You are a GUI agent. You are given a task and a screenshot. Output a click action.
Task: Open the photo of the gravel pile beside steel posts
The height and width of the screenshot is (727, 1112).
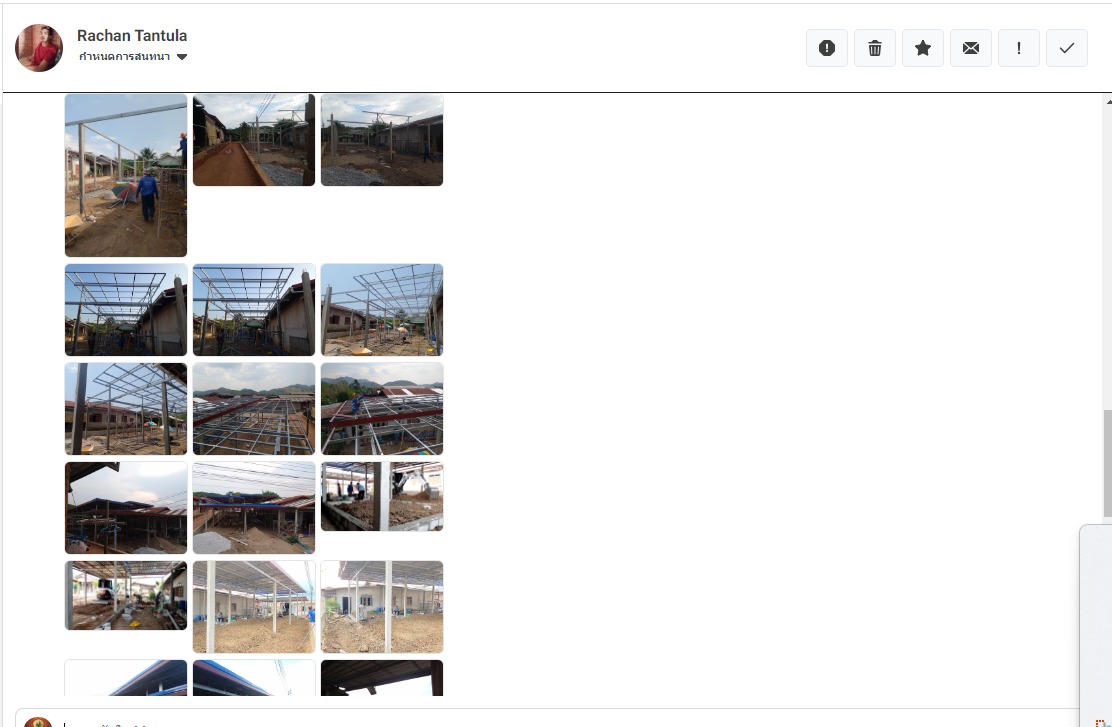click(382, 140)
